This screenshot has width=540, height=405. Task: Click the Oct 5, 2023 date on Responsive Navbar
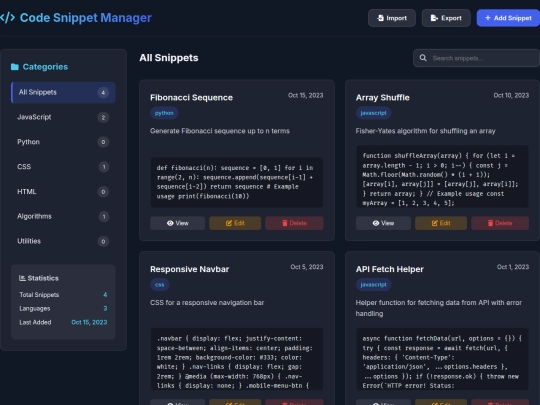point(307,267)
